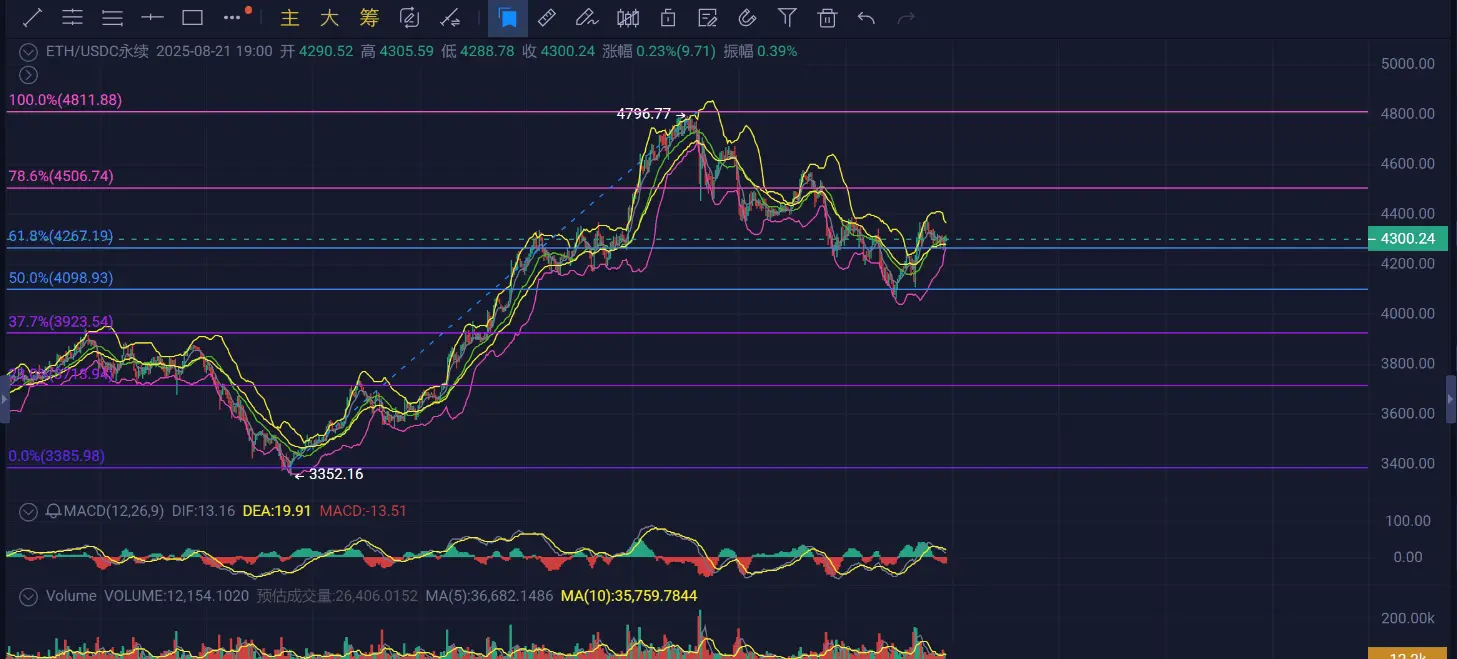Toggle the lock drawings icon

tap(668, 17)
